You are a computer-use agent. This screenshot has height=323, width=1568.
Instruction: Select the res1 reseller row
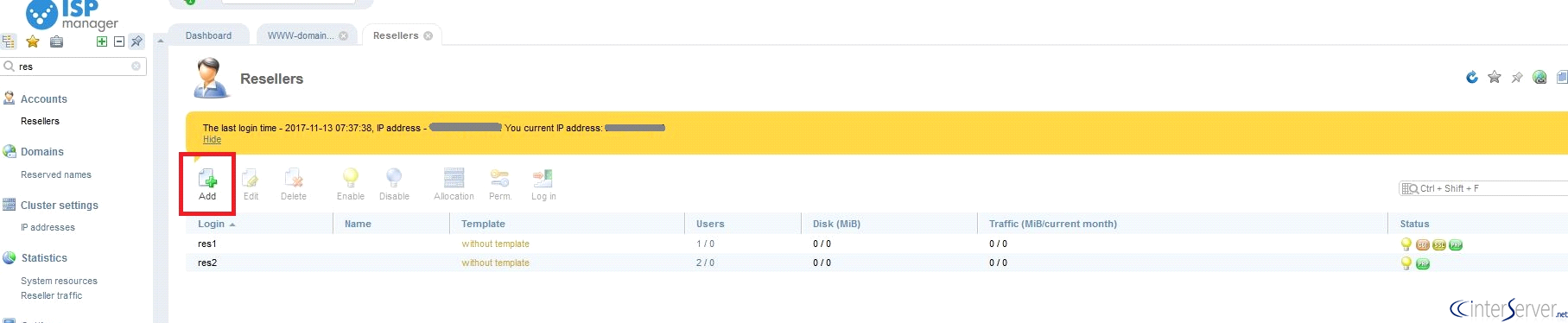click(x=877, y=244)
